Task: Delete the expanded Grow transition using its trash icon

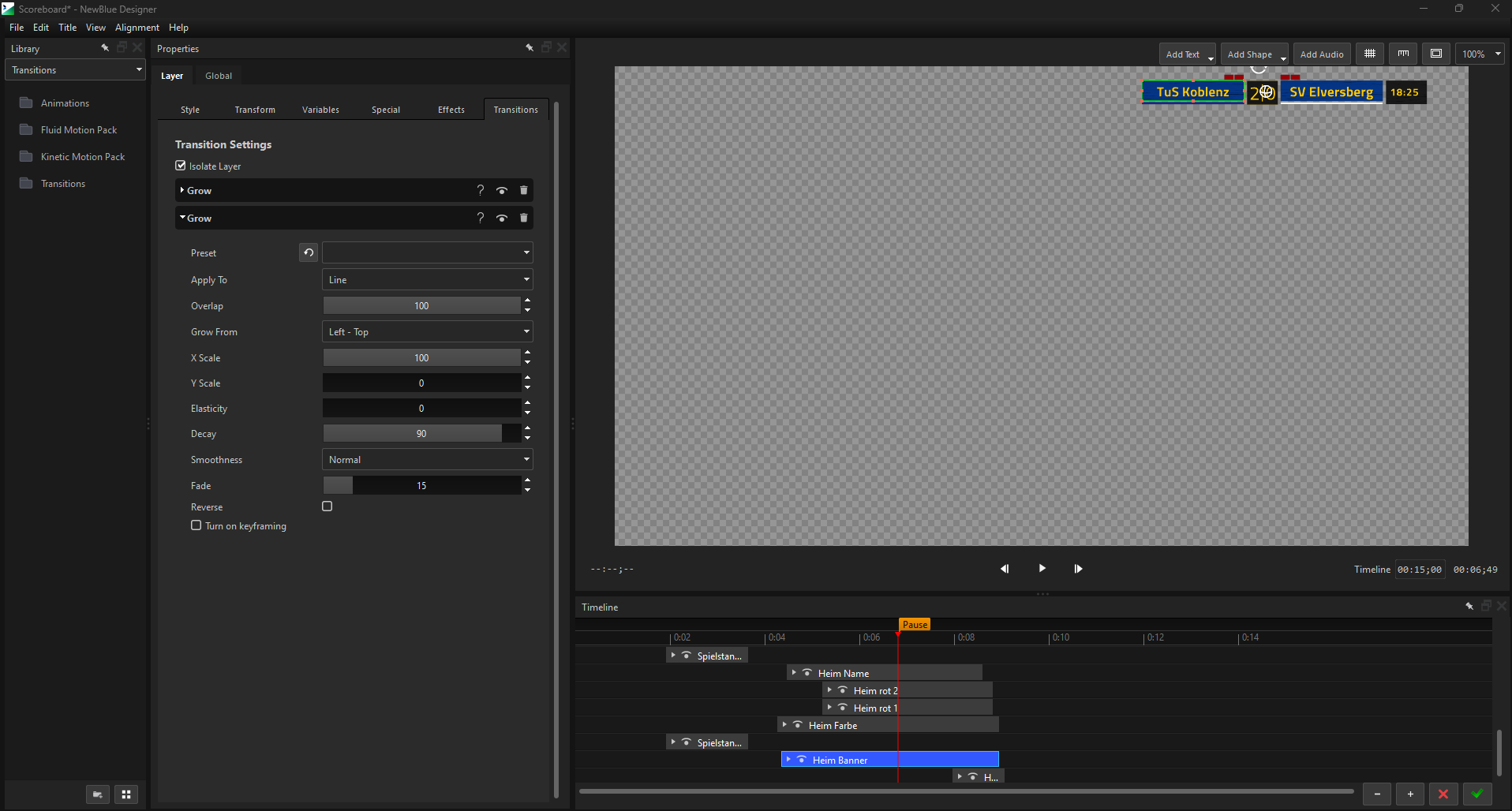Action: tap(524, 218)
